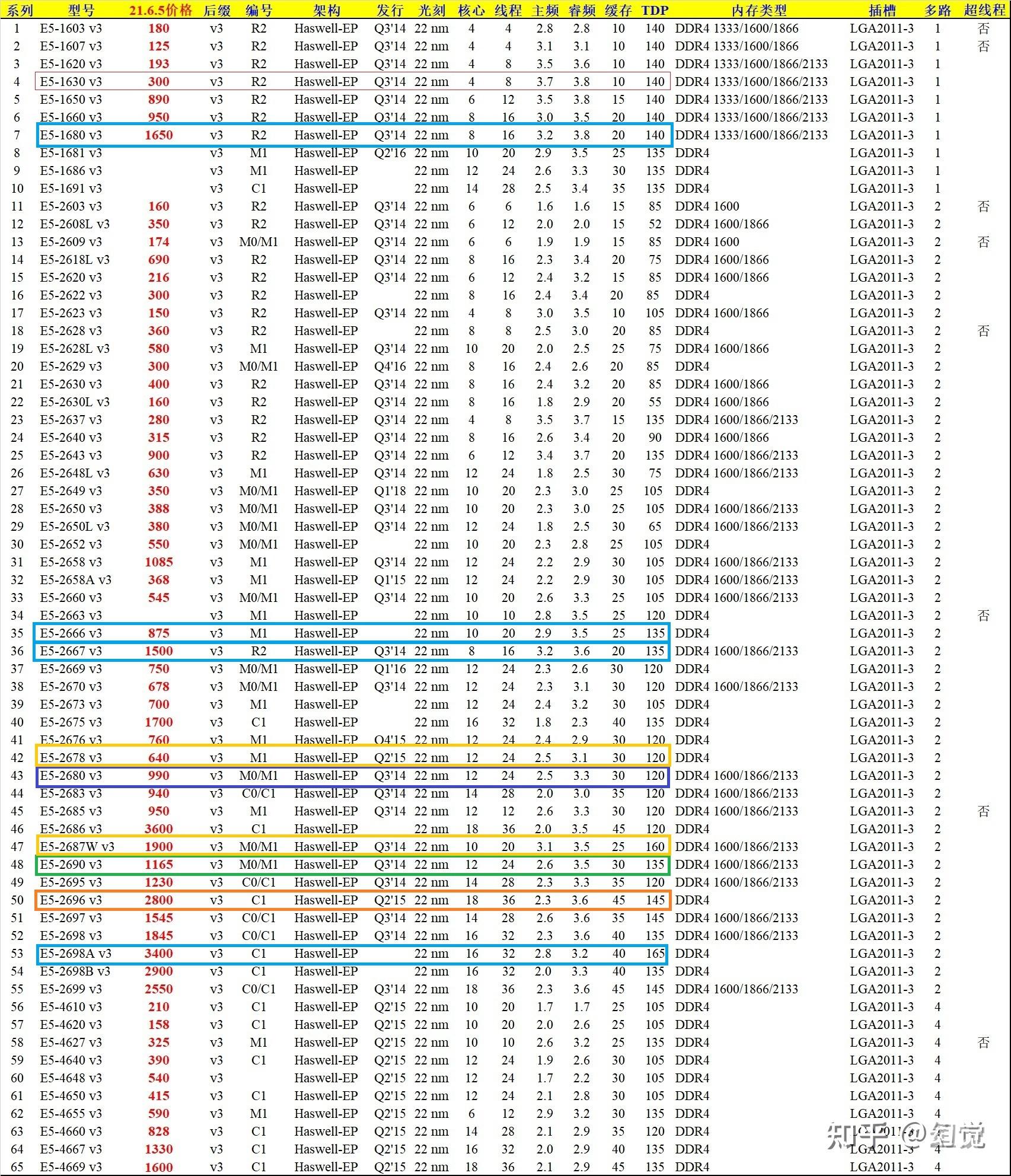Select the price value "1900"
Image resolution: width=1011 pixels, height=1176 pixels.
click(159, 847)
